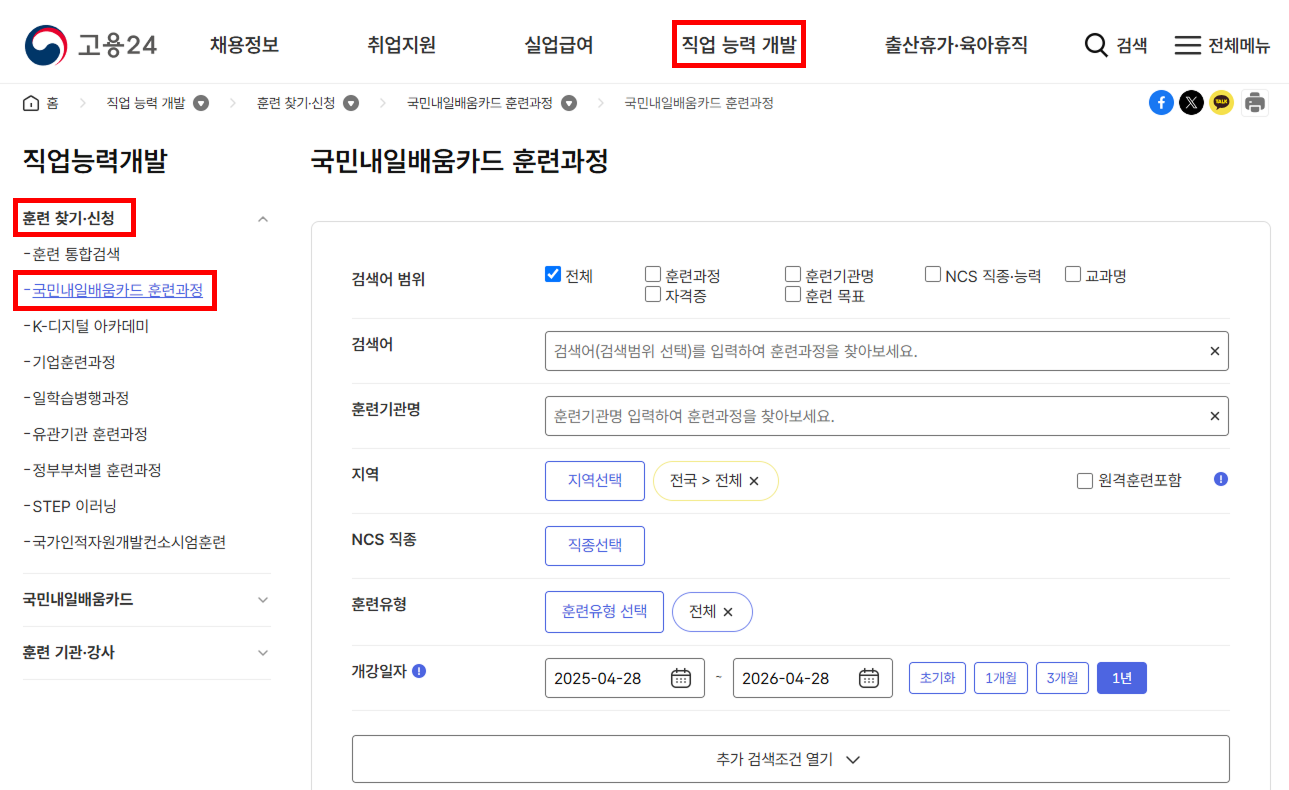The image size is (1289, 790).
Task: Share page via X (Twitter) icon
Action: tap(1191, 103)
